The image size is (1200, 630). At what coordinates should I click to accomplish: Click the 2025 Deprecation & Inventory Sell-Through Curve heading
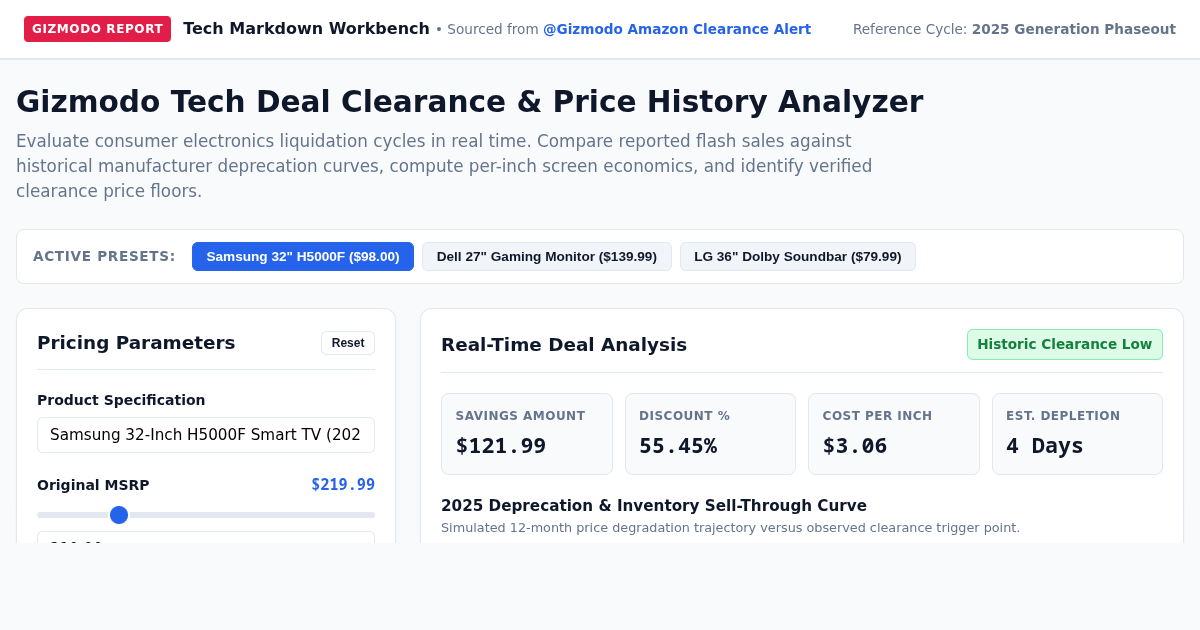click(654, 506)
